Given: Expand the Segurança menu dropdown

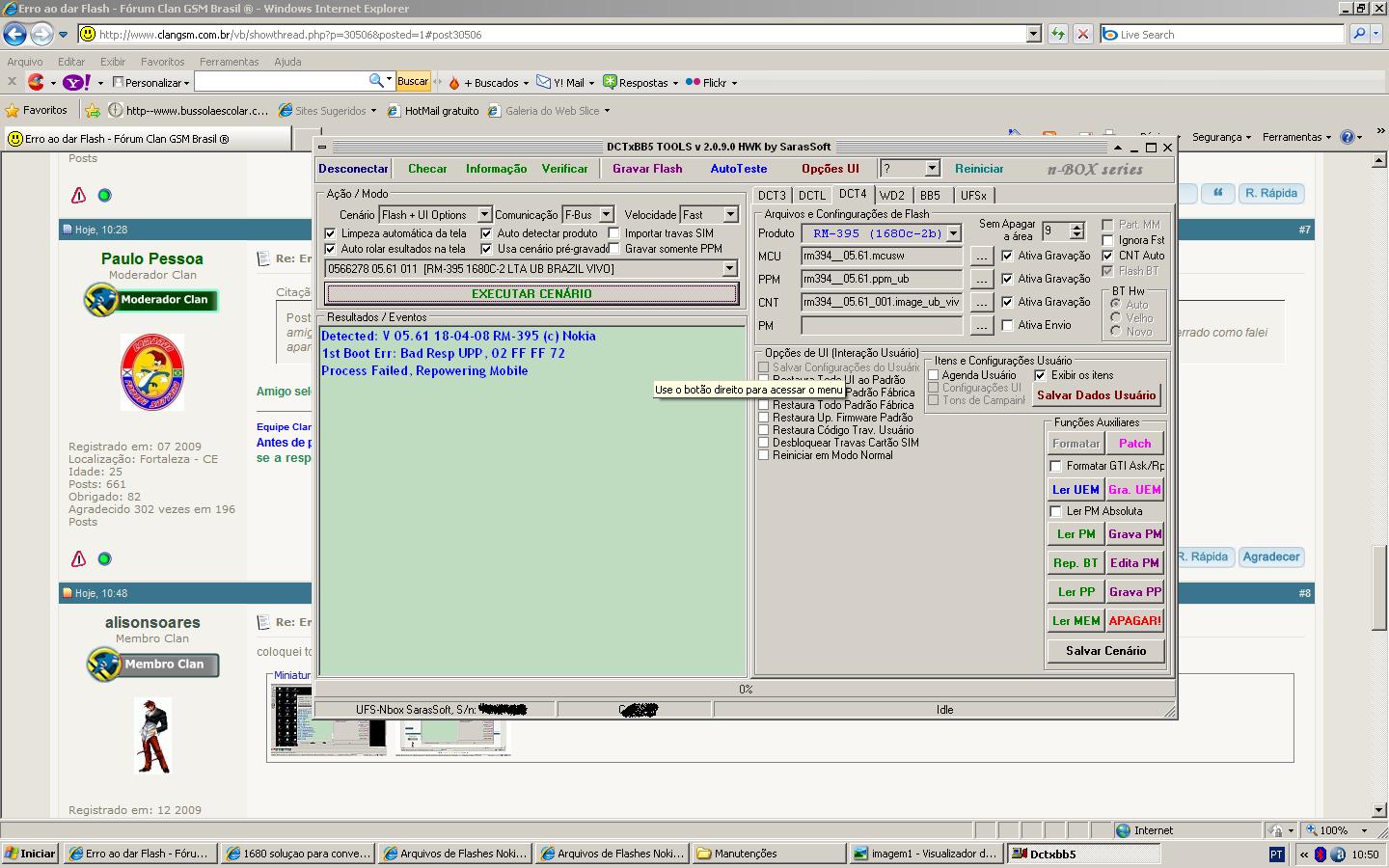Looking at the screenshot, I should click(x=1220, y=137).
